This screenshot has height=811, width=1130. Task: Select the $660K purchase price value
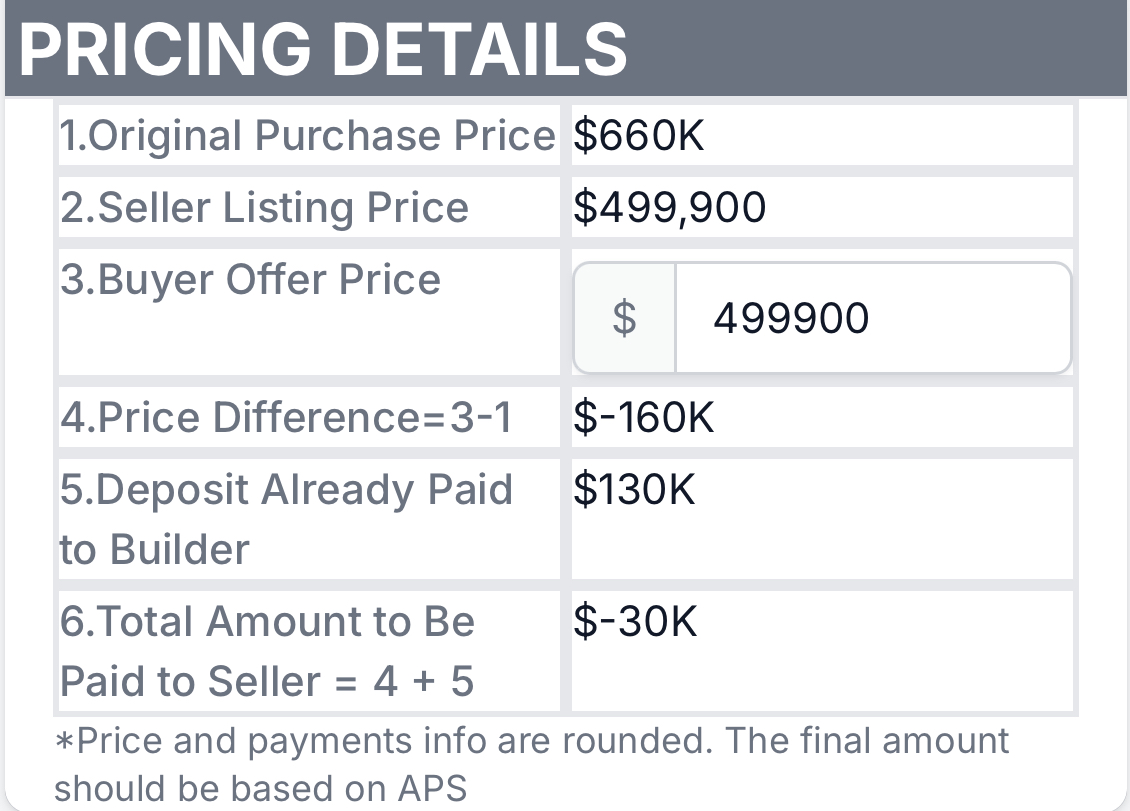point(639,136)
